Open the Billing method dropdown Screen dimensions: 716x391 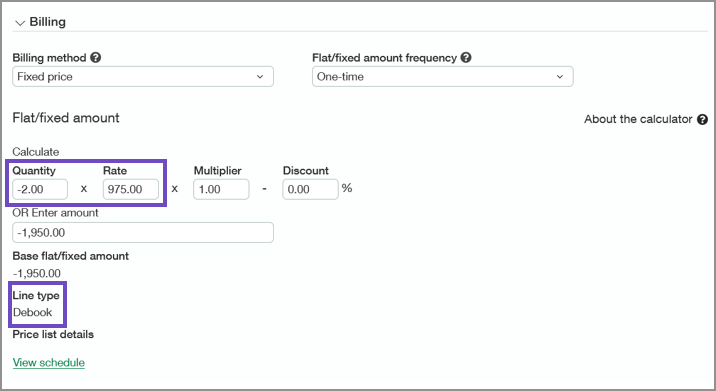(x=143, y=77)
